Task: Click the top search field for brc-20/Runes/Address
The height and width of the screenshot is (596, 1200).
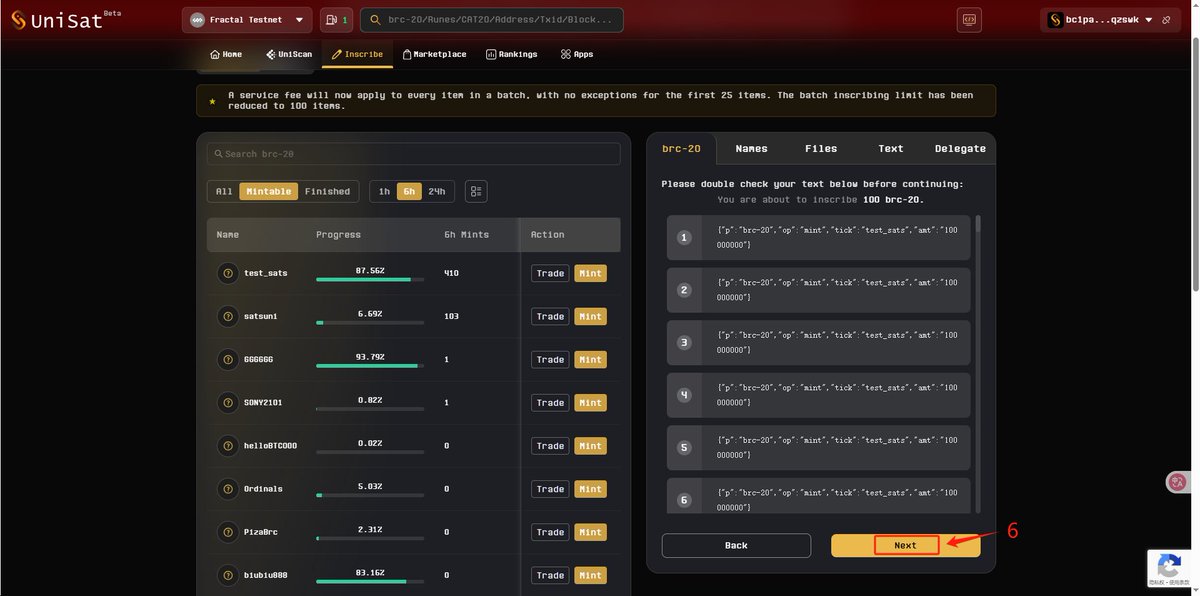Action: 491,20
